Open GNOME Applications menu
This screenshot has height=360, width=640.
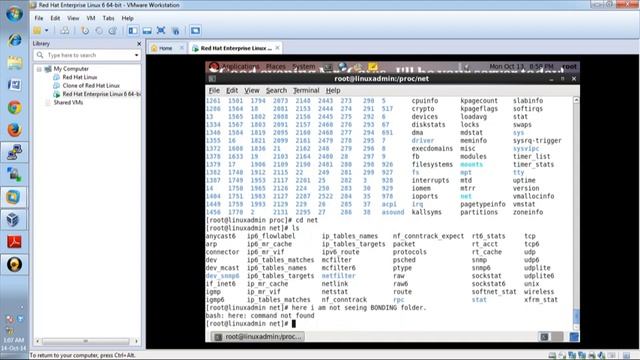click(x=240, y=66)
